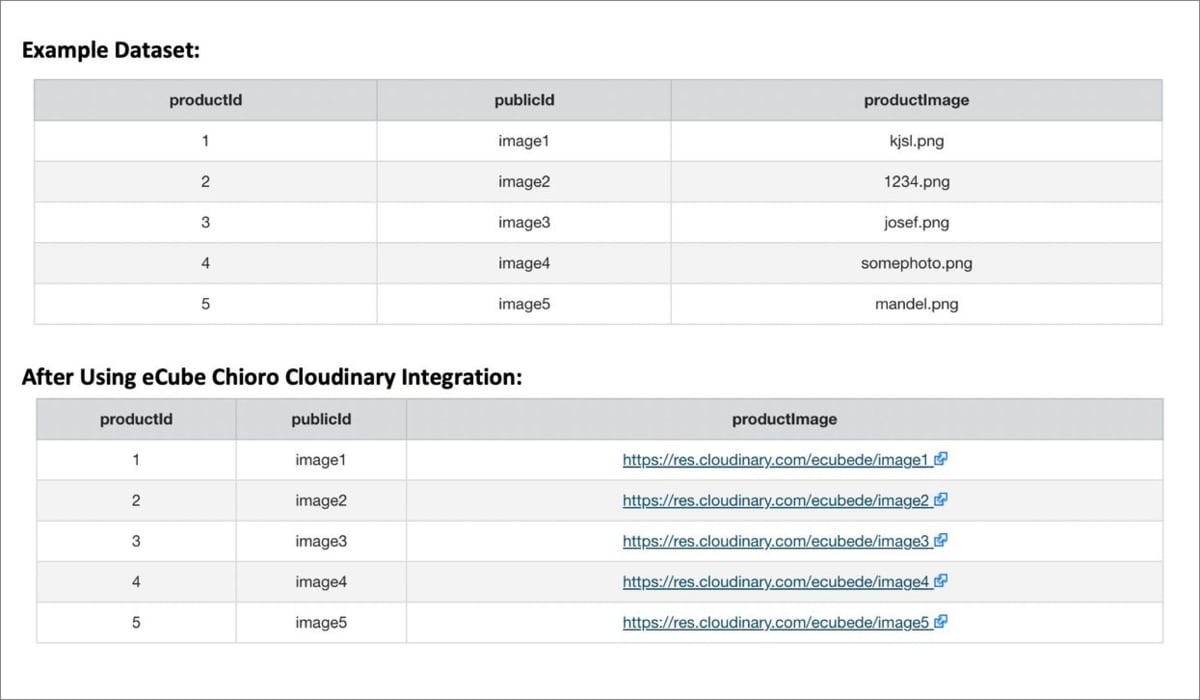Click external link icon beside image5 URL
Image resolution: width=1200 pixels, height=700 pixels.
coord(940,622)
